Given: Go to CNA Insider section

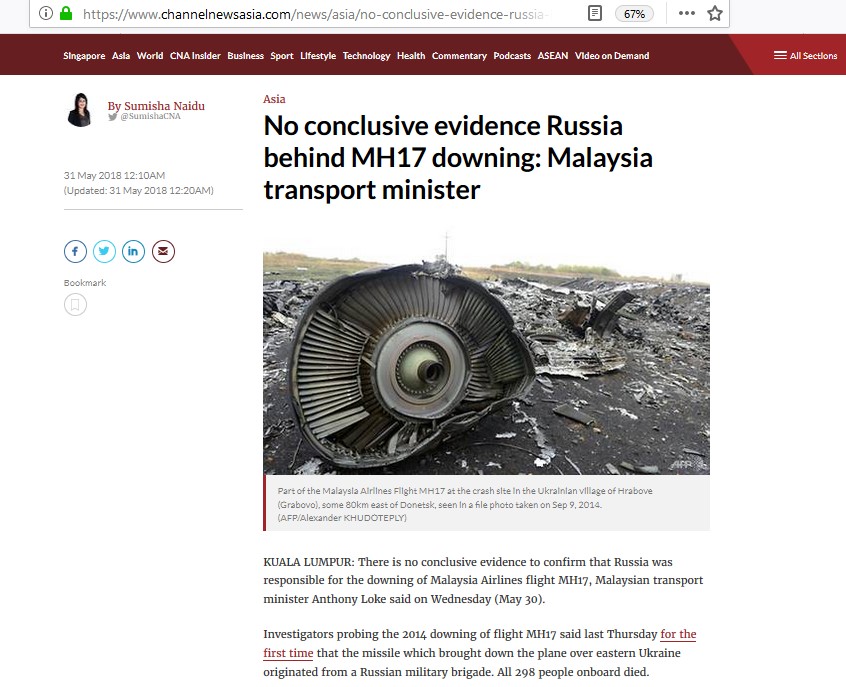Looking at the screenshot, I should click(195, 56).
